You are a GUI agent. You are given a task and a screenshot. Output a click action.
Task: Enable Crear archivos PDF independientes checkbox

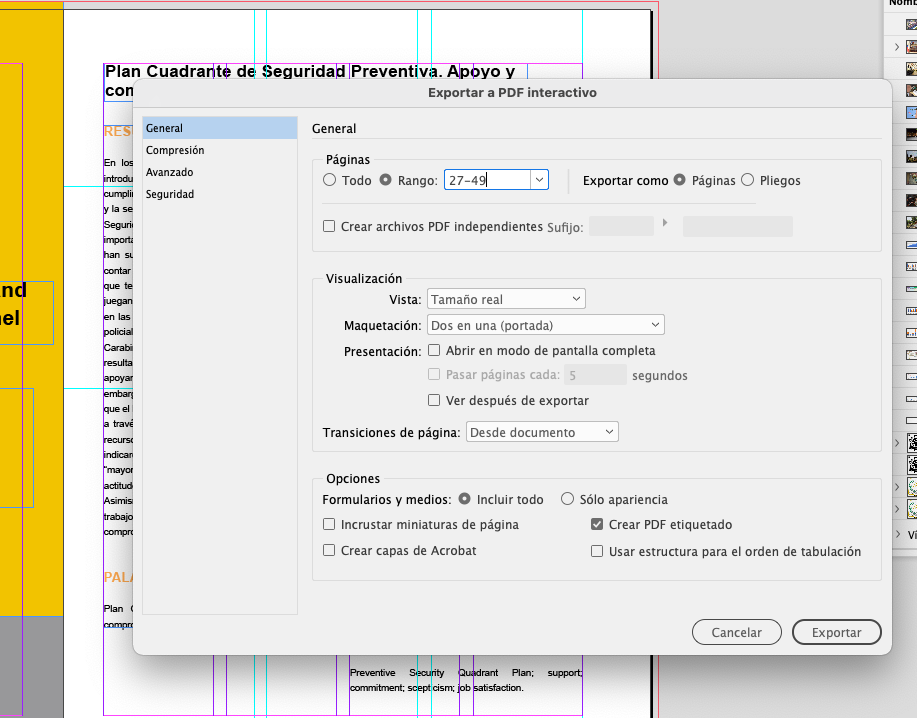pyautogui.click(x=329, y=226)
